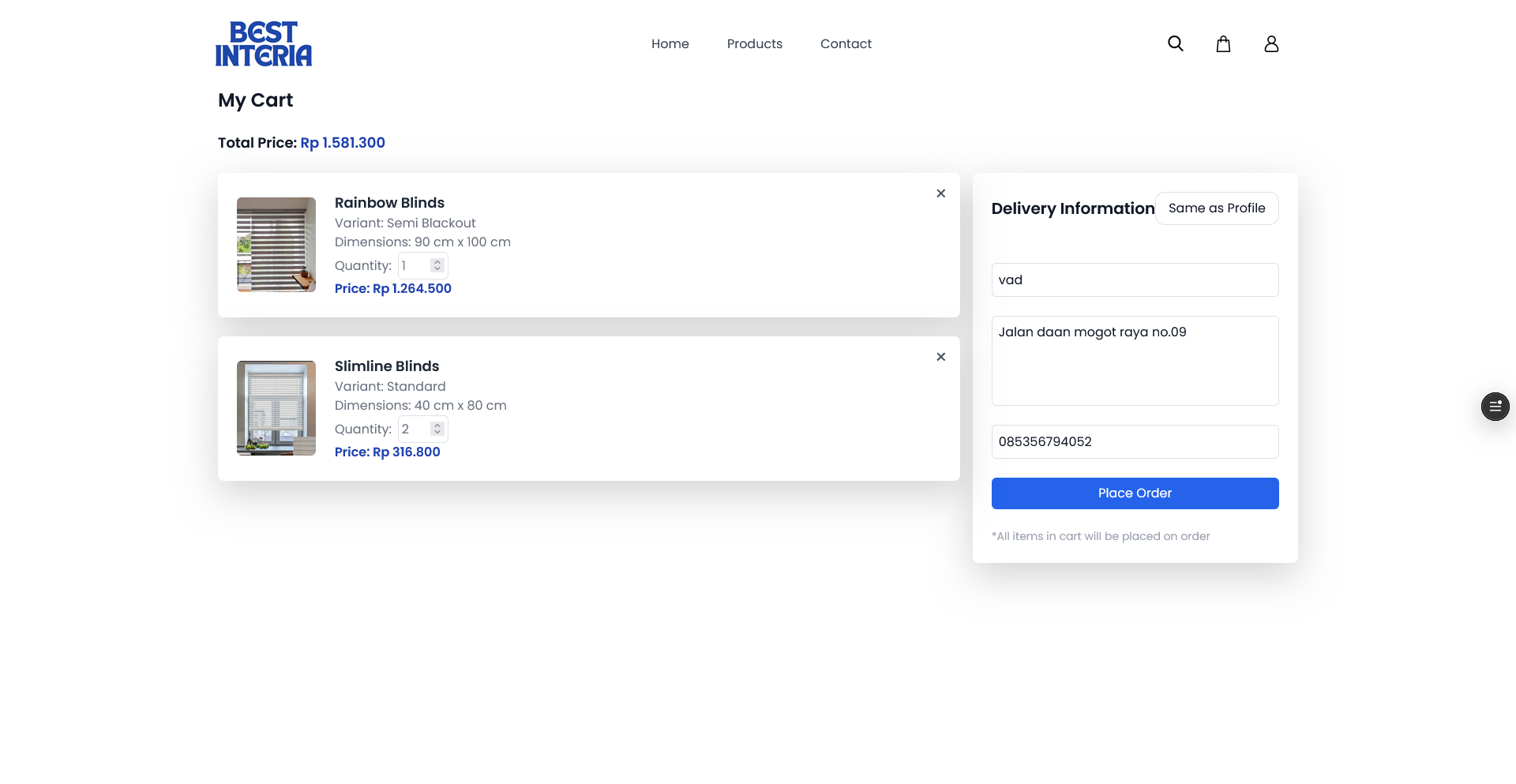Image resolution: width=1516 pixels, height=784 pixels.
Task: Open the Products menu item
Action: (754, 44)
